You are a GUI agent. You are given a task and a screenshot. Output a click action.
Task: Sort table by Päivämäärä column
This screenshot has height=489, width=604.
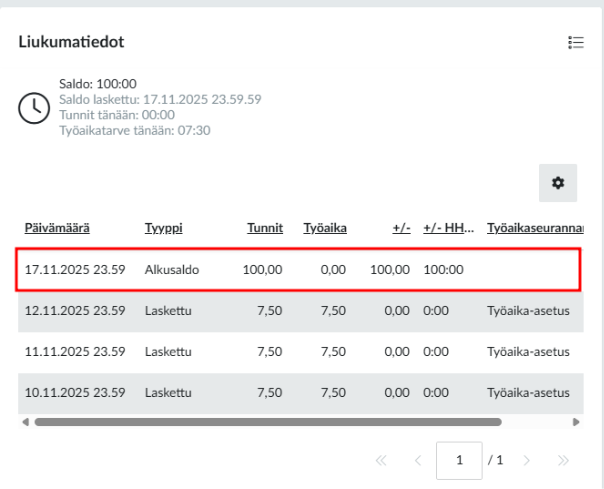pos(57,228)
